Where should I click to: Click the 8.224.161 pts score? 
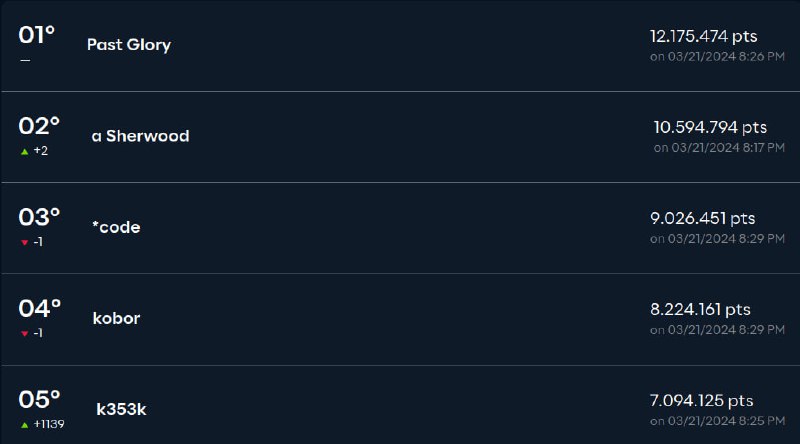click(x=700, y=309)
